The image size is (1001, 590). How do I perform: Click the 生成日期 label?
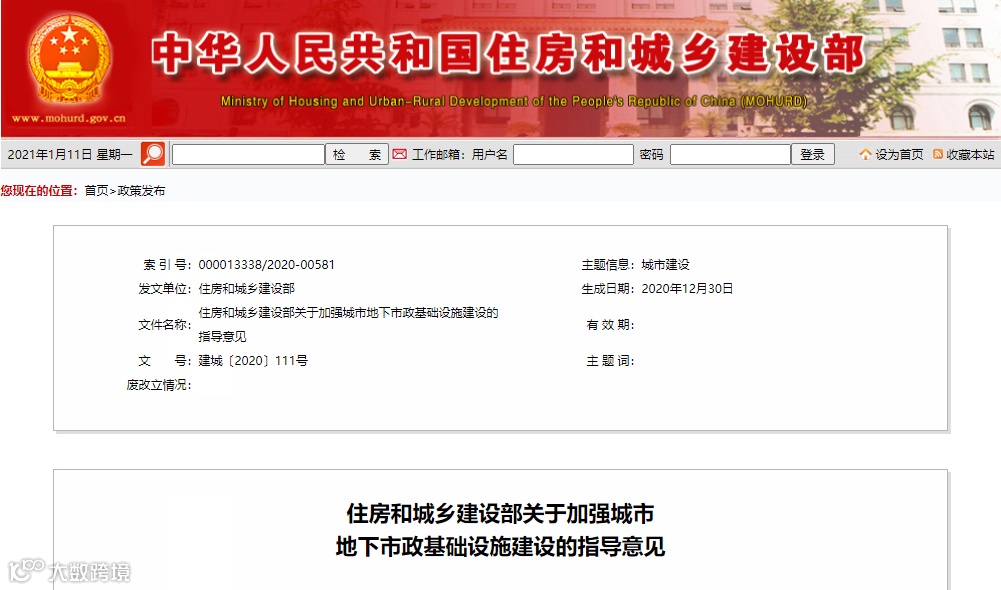(608, 289)
